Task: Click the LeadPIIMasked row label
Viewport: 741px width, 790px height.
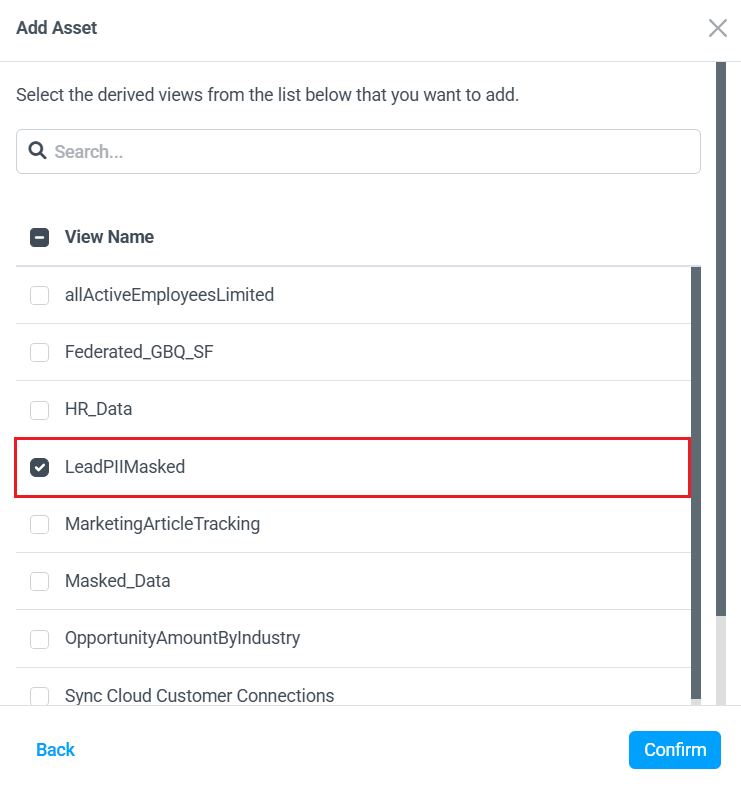Action: (125, 467)
